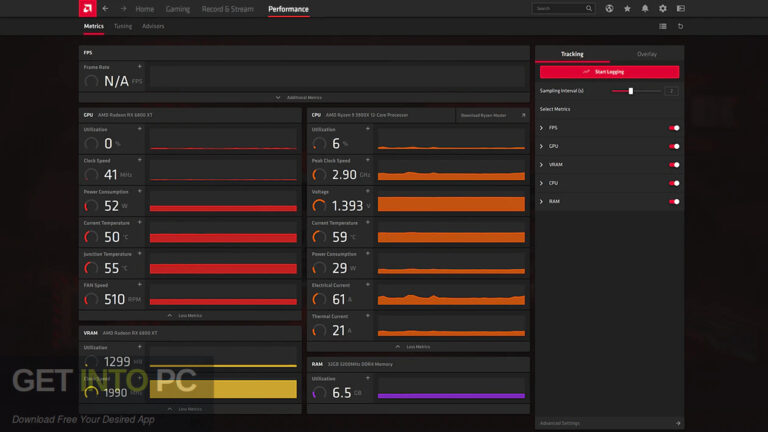The width and height of the screenshot is (768, 432).
Task: Expand RAM metrics chevron in Select Metrics
Action: (x=542, y=201)
